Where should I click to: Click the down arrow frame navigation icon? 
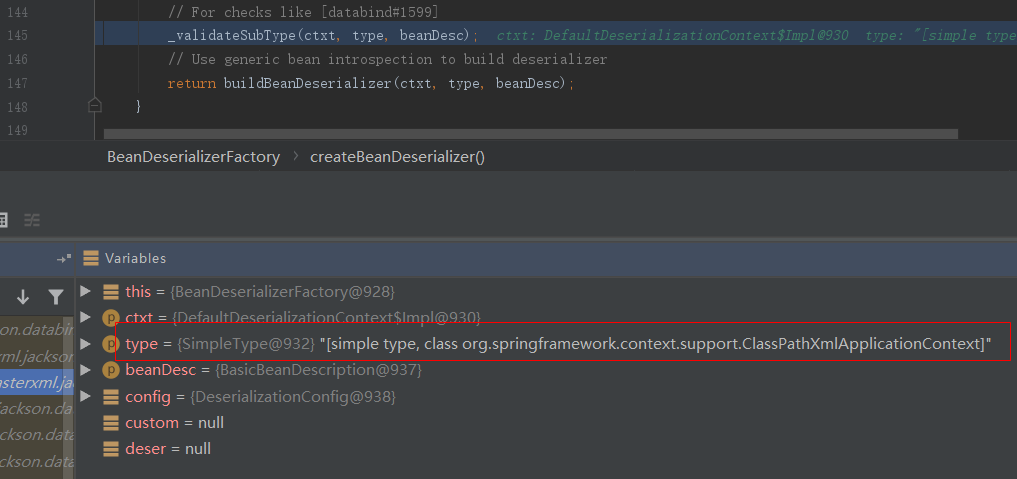tap(23, 296)
